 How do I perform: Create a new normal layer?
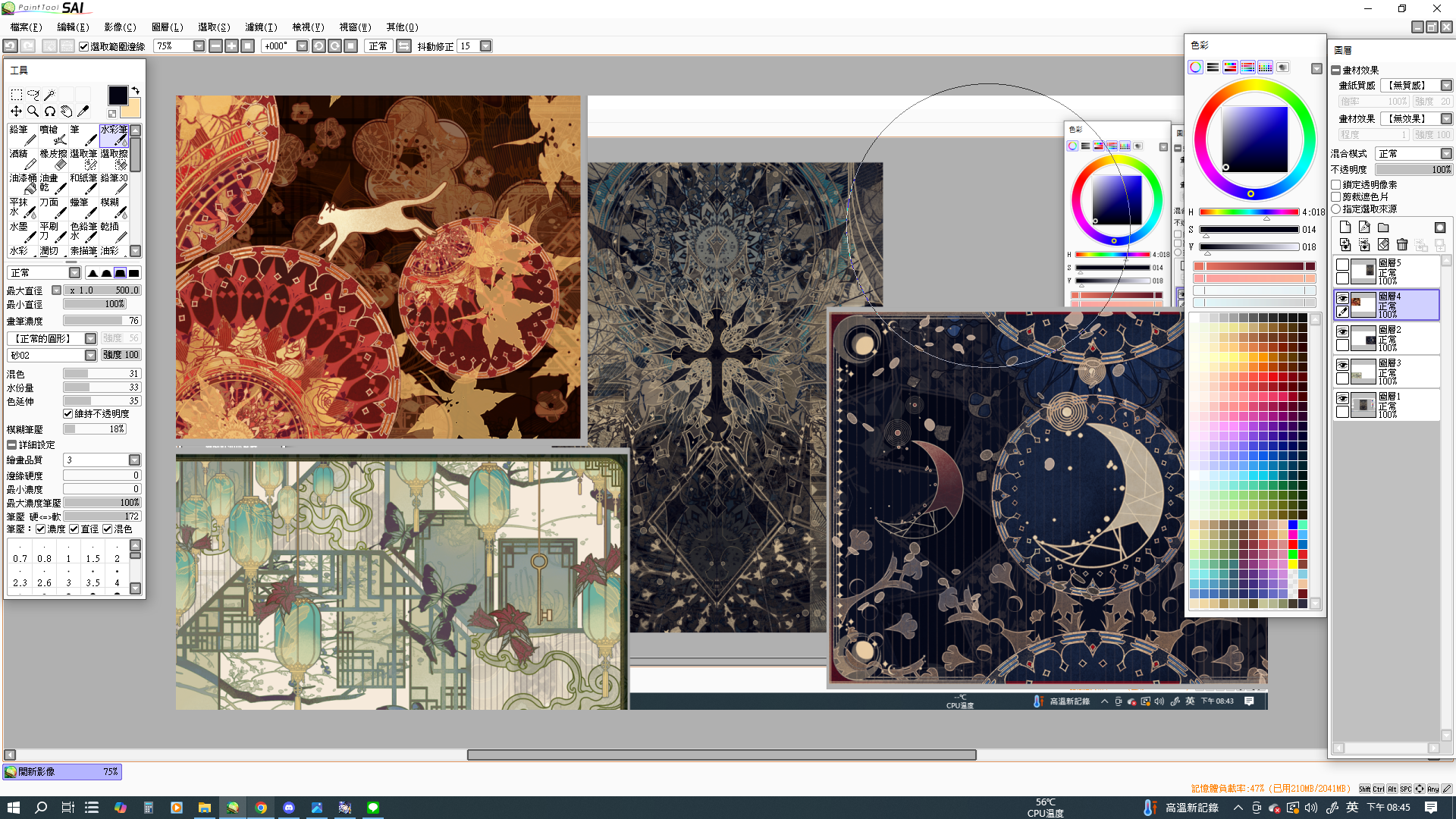pyautogui.click(x=1345, y=227)
